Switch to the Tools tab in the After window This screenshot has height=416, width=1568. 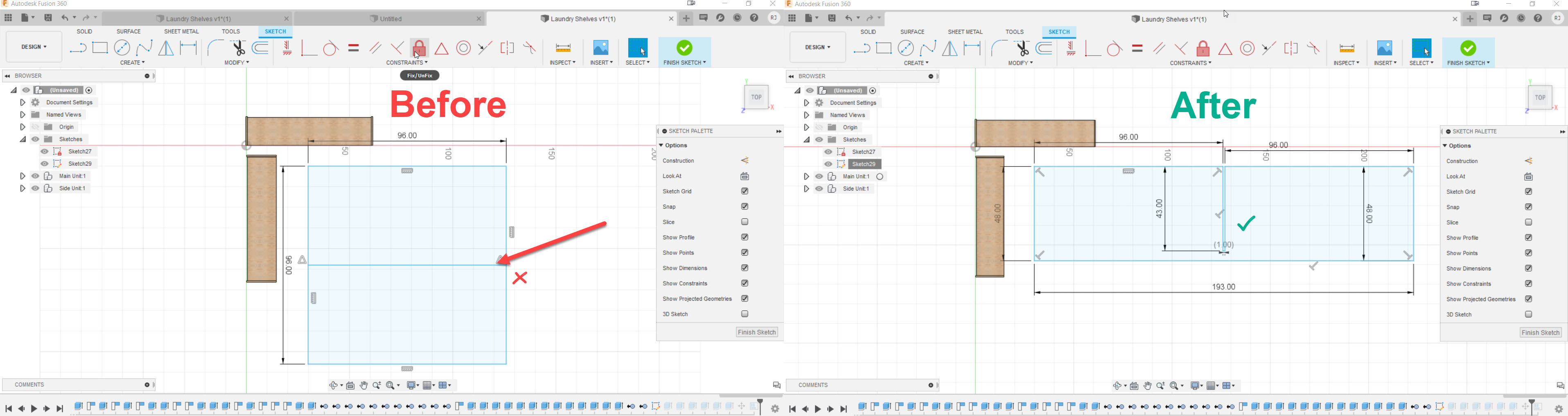point(1014,32)
